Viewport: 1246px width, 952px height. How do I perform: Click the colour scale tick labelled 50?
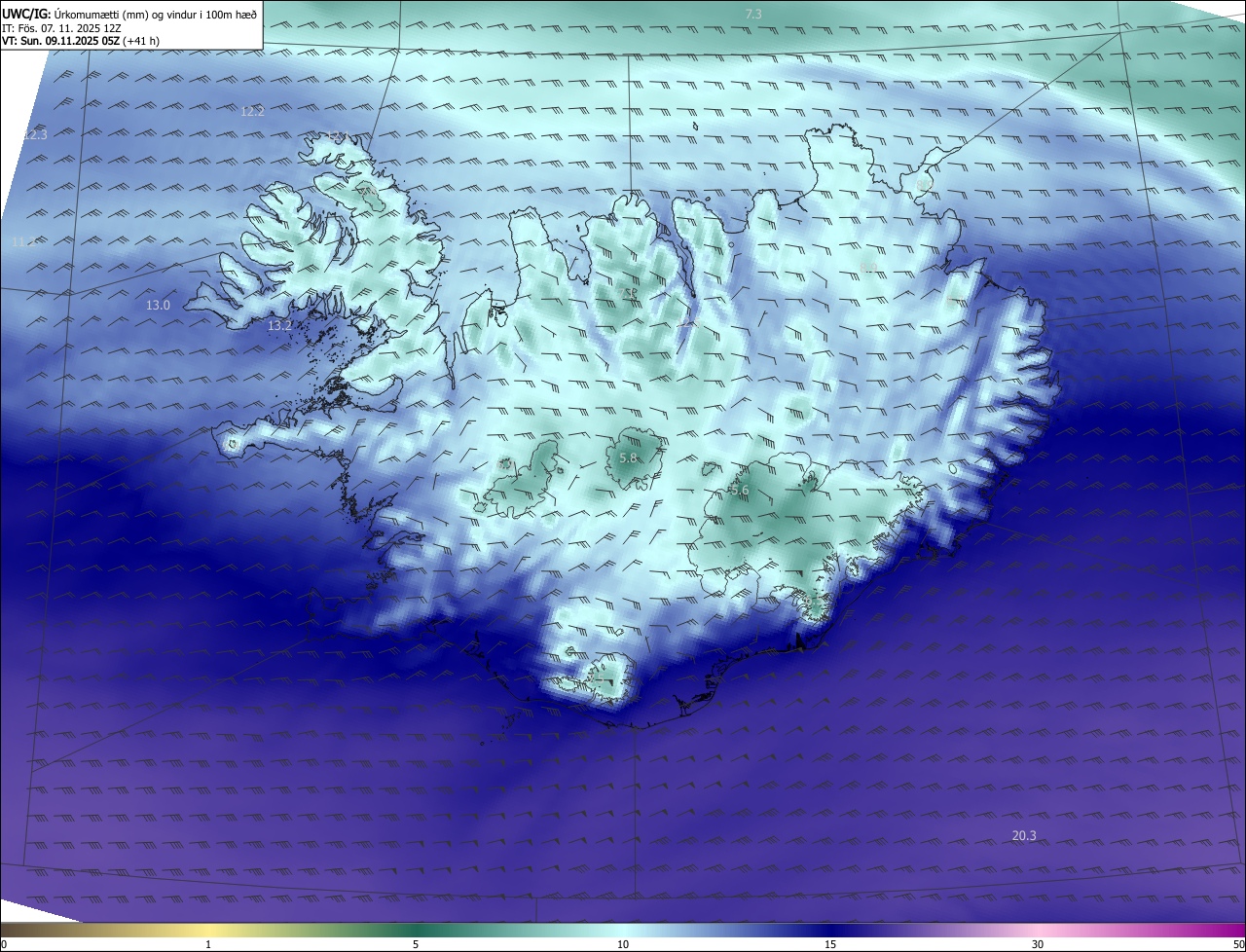[x=1239, y=944]
